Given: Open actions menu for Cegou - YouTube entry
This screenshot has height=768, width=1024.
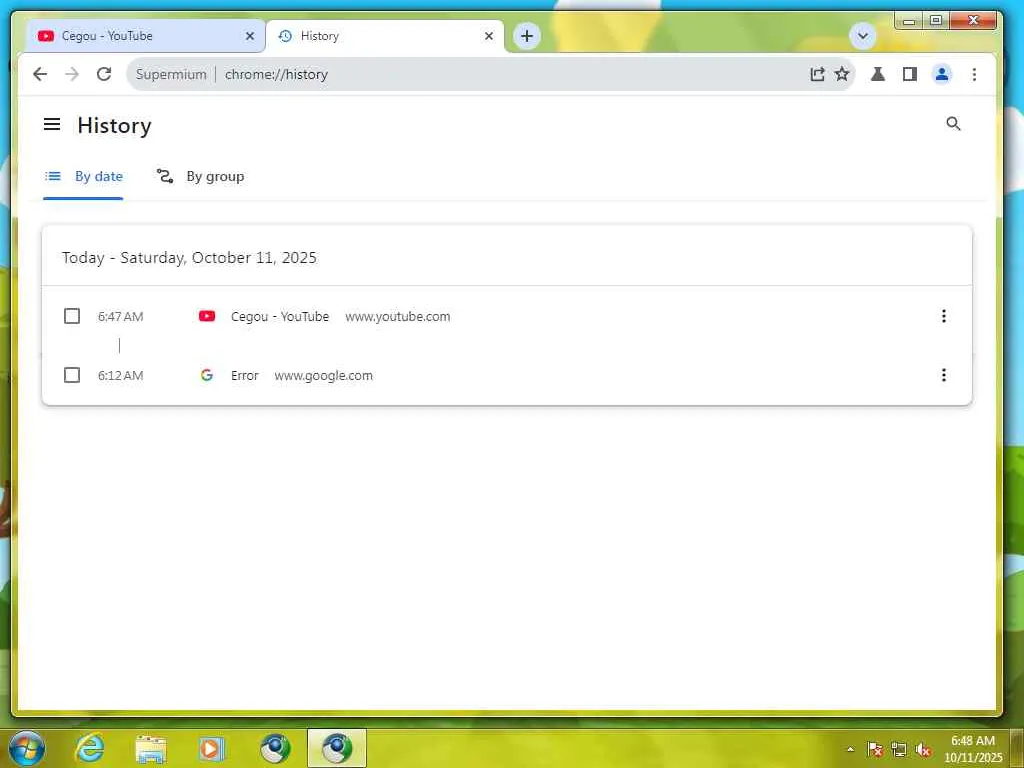Looking at the screenshot, I should point(943,316).
